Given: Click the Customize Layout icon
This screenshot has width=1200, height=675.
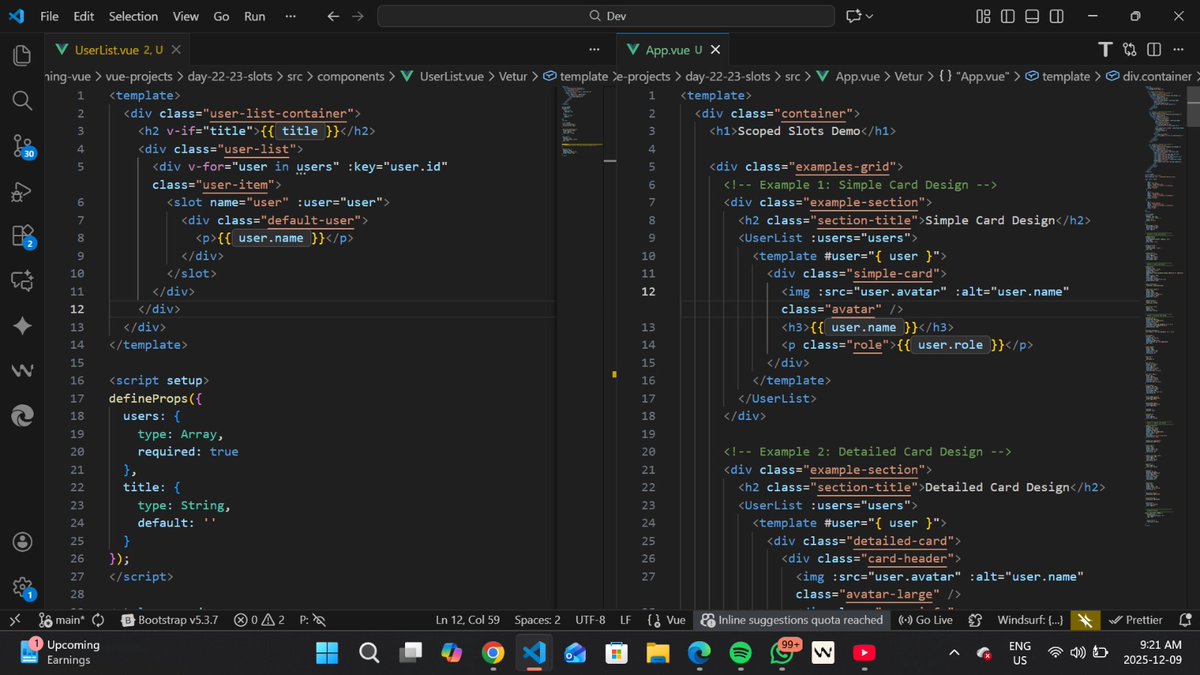Looking at the screenshot, I should tap(983, 16).
